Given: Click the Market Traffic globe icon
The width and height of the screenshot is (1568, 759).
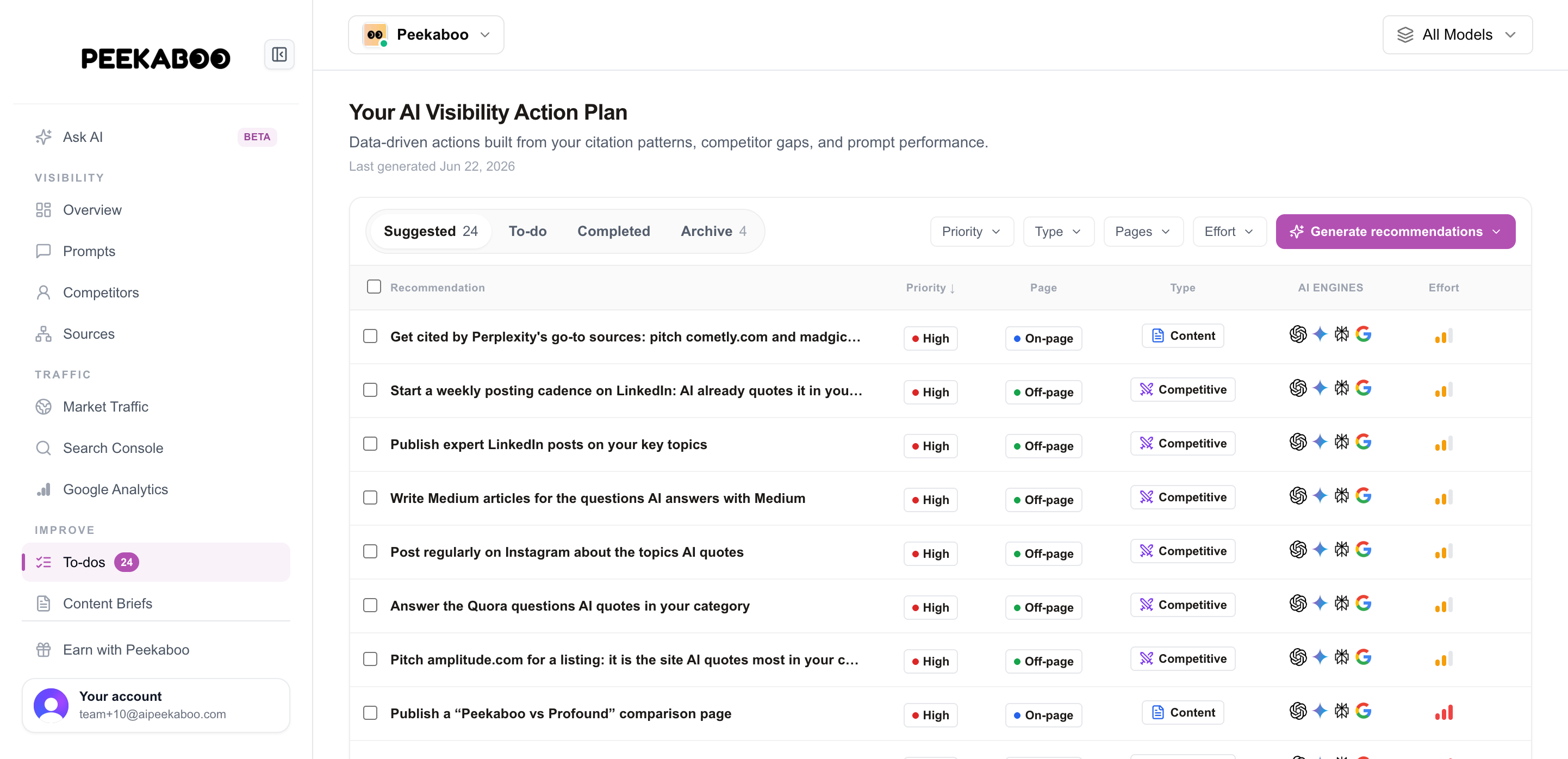Looking at the screenshot, I should click(43, 407).
